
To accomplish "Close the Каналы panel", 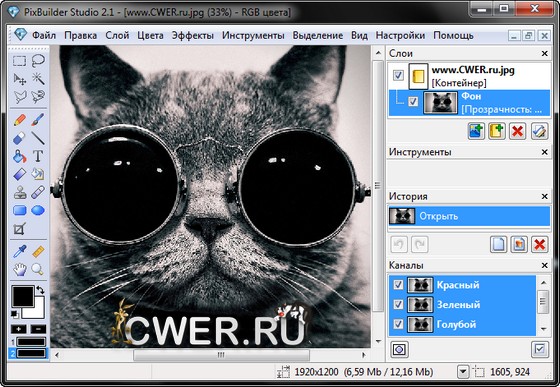I will [545, 265].
